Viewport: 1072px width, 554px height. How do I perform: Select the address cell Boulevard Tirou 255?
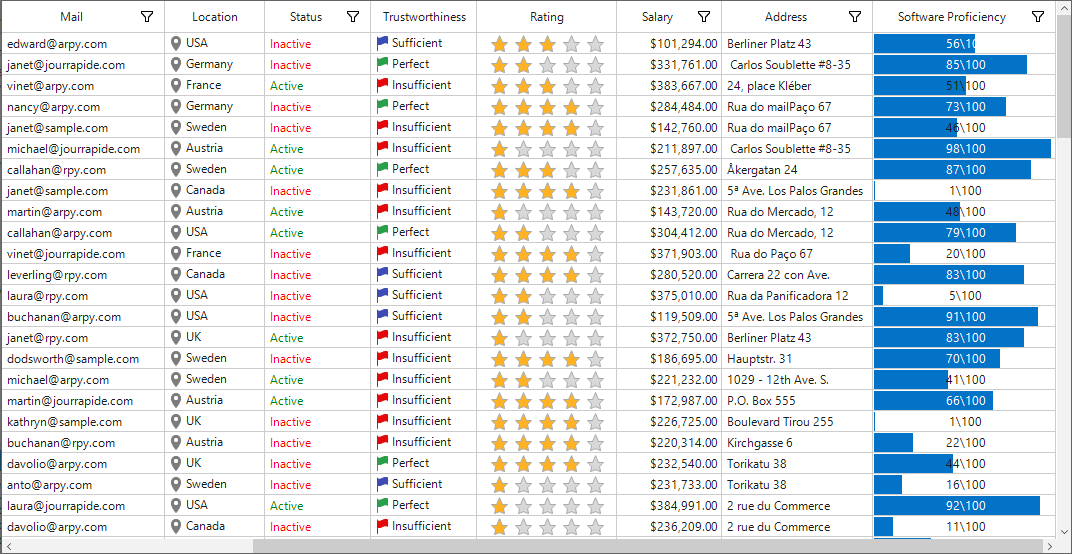point(797,422)
